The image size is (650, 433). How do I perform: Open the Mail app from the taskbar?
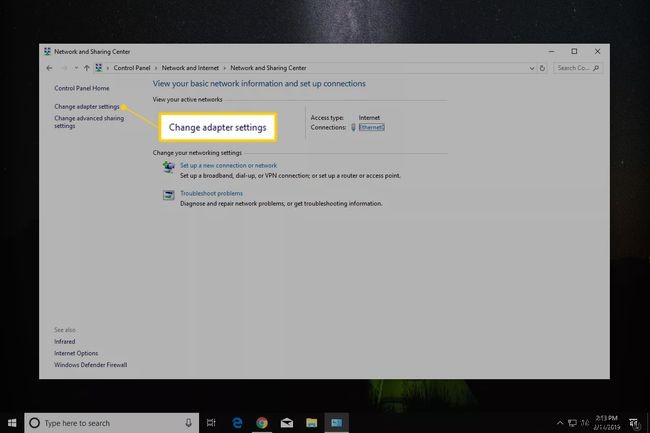[x=287, y=423]
